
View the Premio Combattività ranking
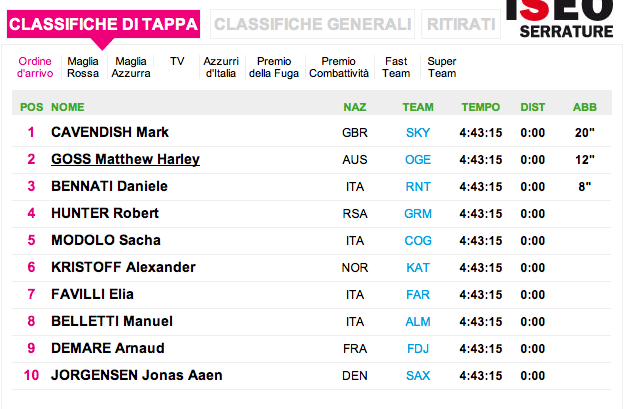coord(339,67)
